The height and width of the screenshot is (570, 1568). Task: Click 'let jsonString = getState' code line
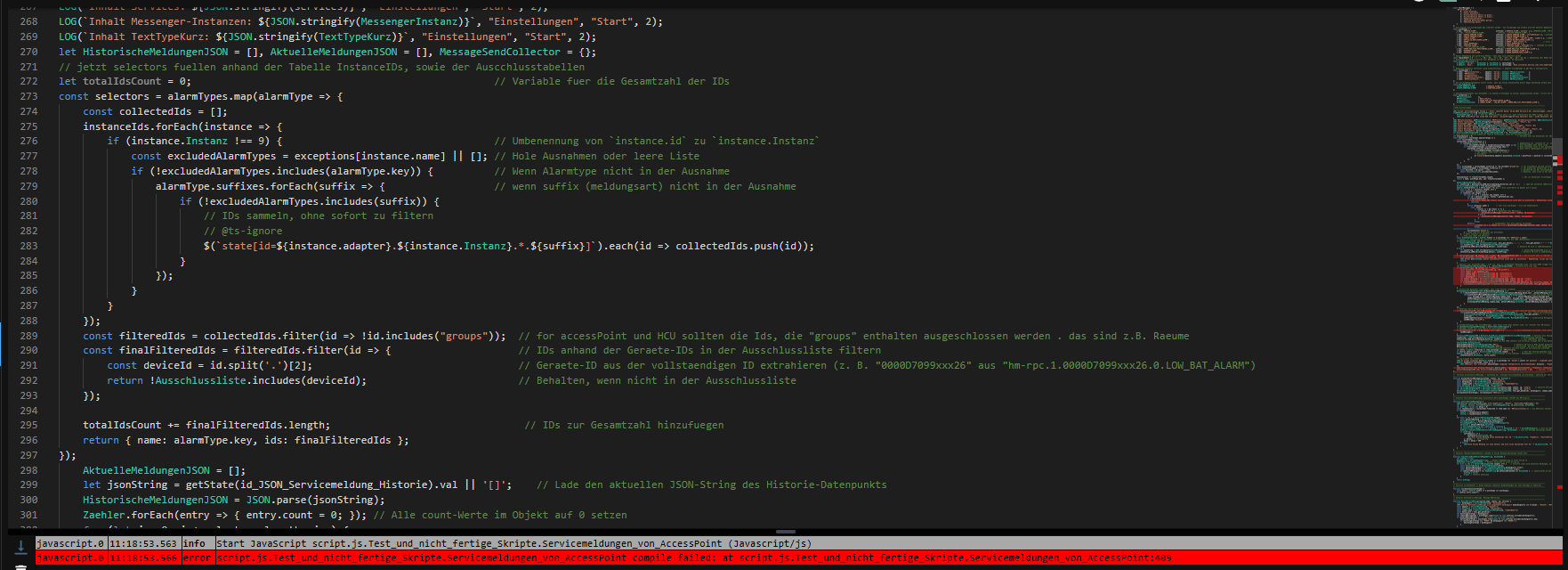tap(297, 484)
